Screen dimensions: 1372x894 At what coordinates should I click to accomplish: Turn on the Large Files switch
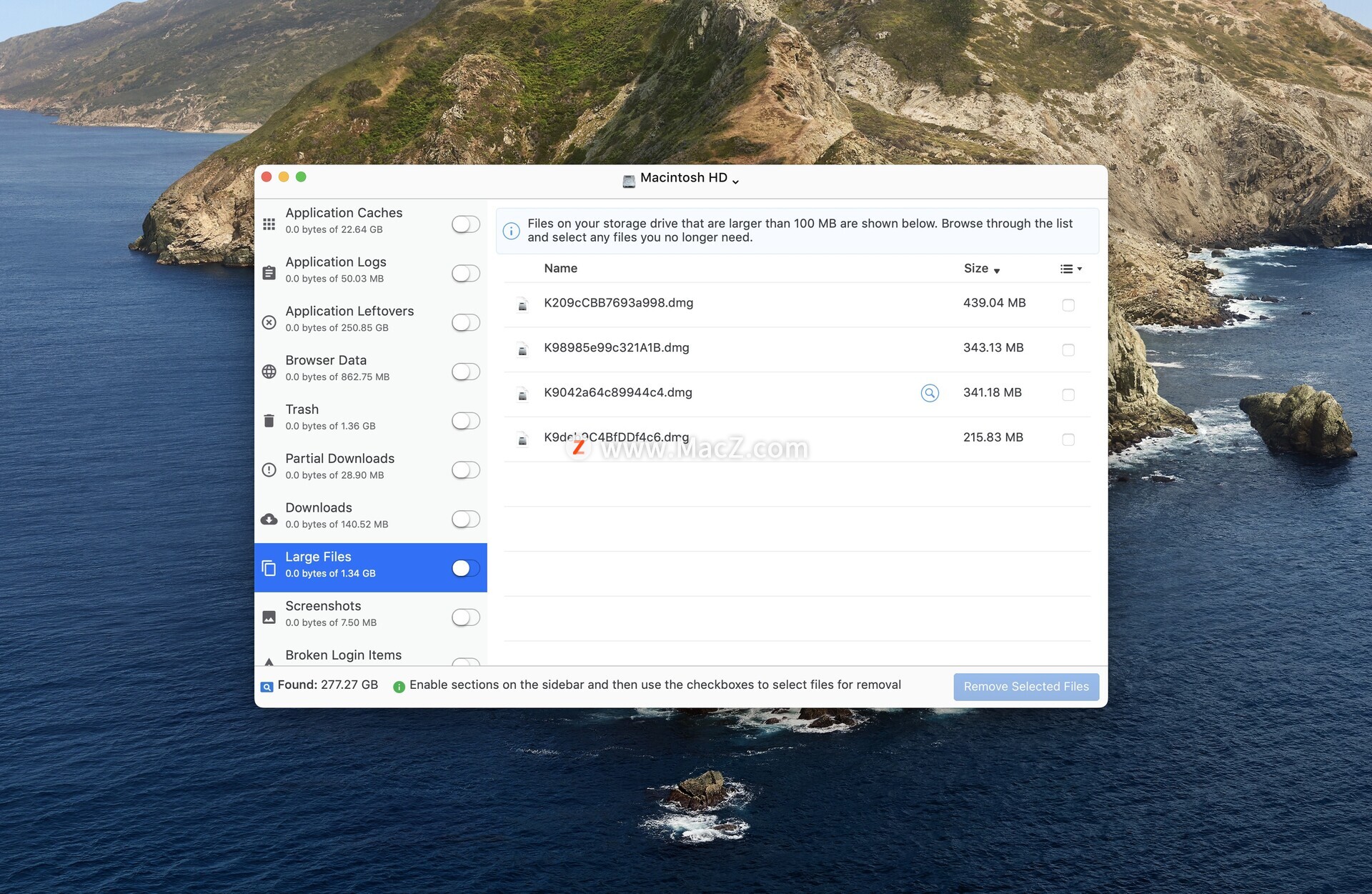coord(465,568)
